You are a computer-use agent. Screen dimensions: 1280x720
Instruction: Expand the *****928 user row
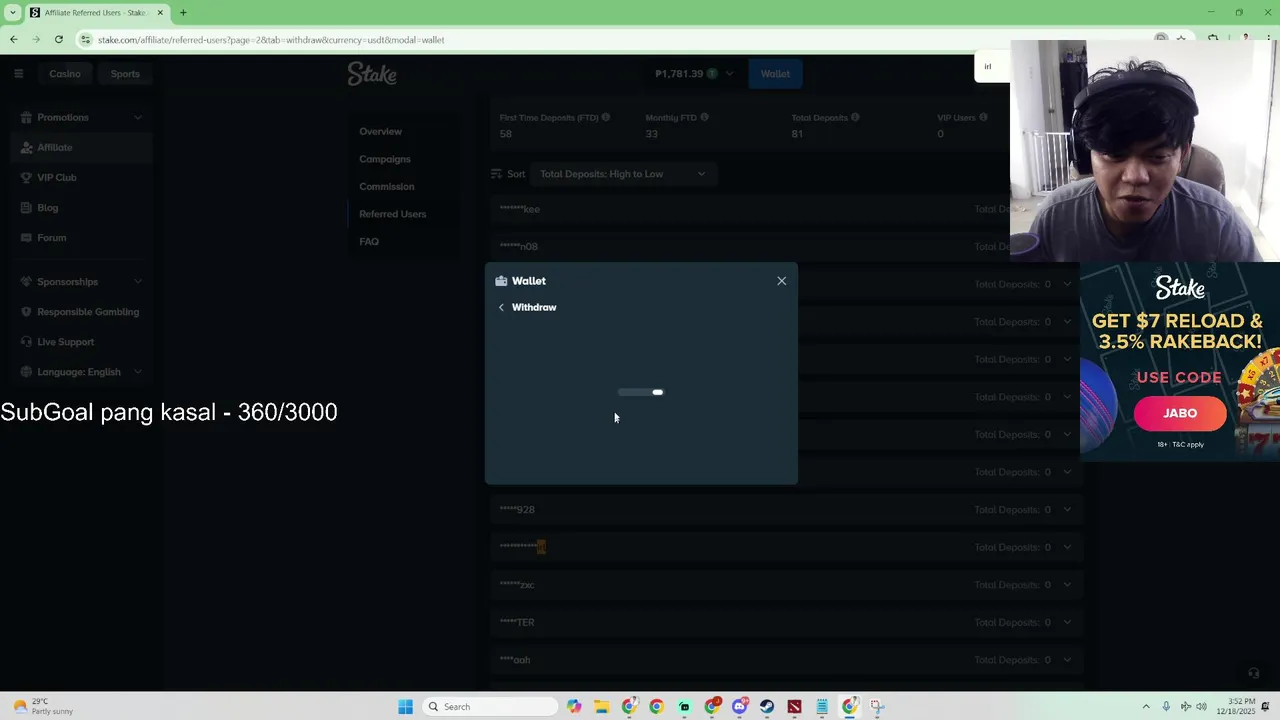click(x=1067, y=509)
